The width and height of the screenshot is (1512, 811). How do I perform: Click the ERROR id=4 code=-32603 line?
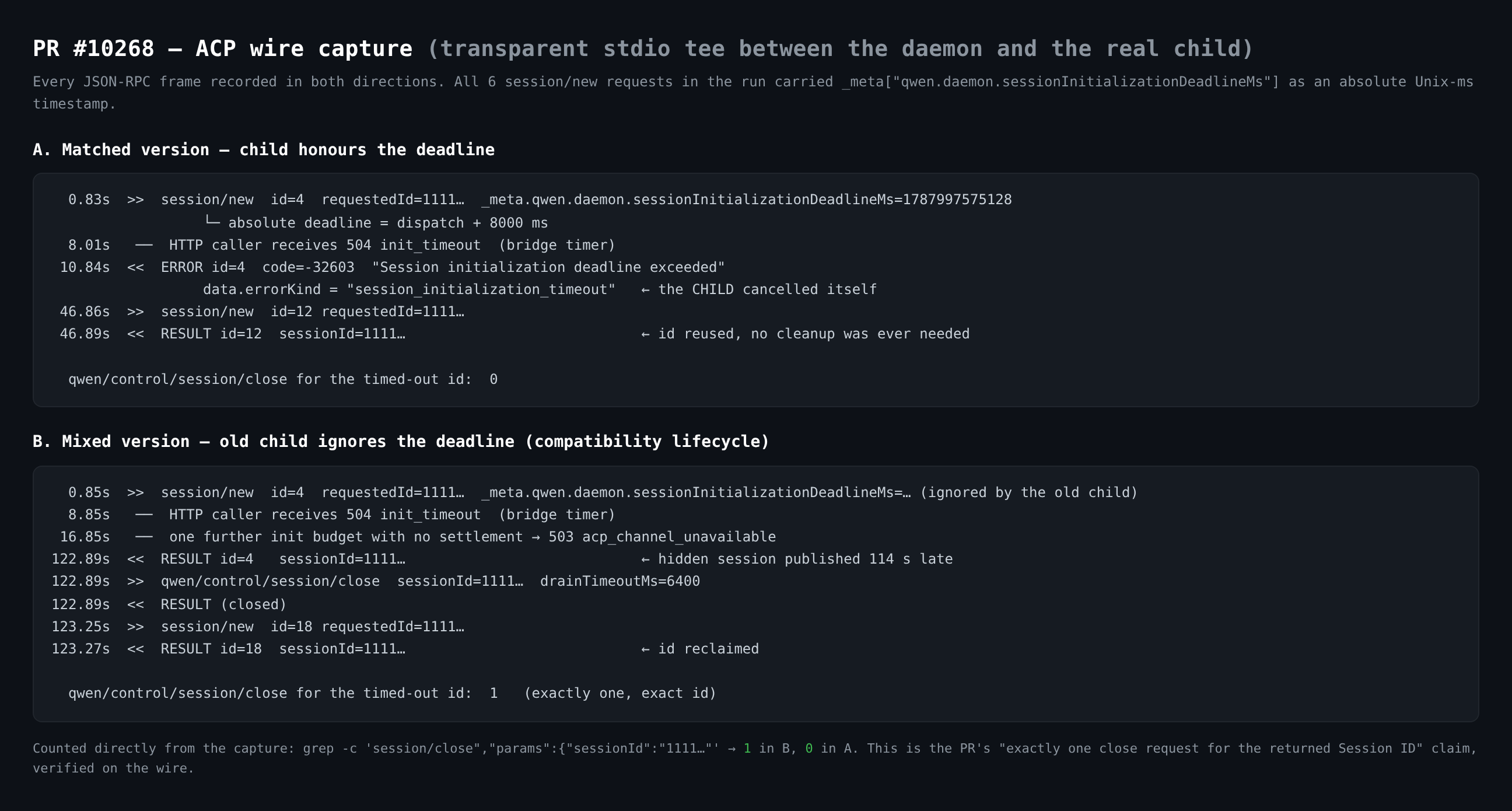tap(392, 267)
